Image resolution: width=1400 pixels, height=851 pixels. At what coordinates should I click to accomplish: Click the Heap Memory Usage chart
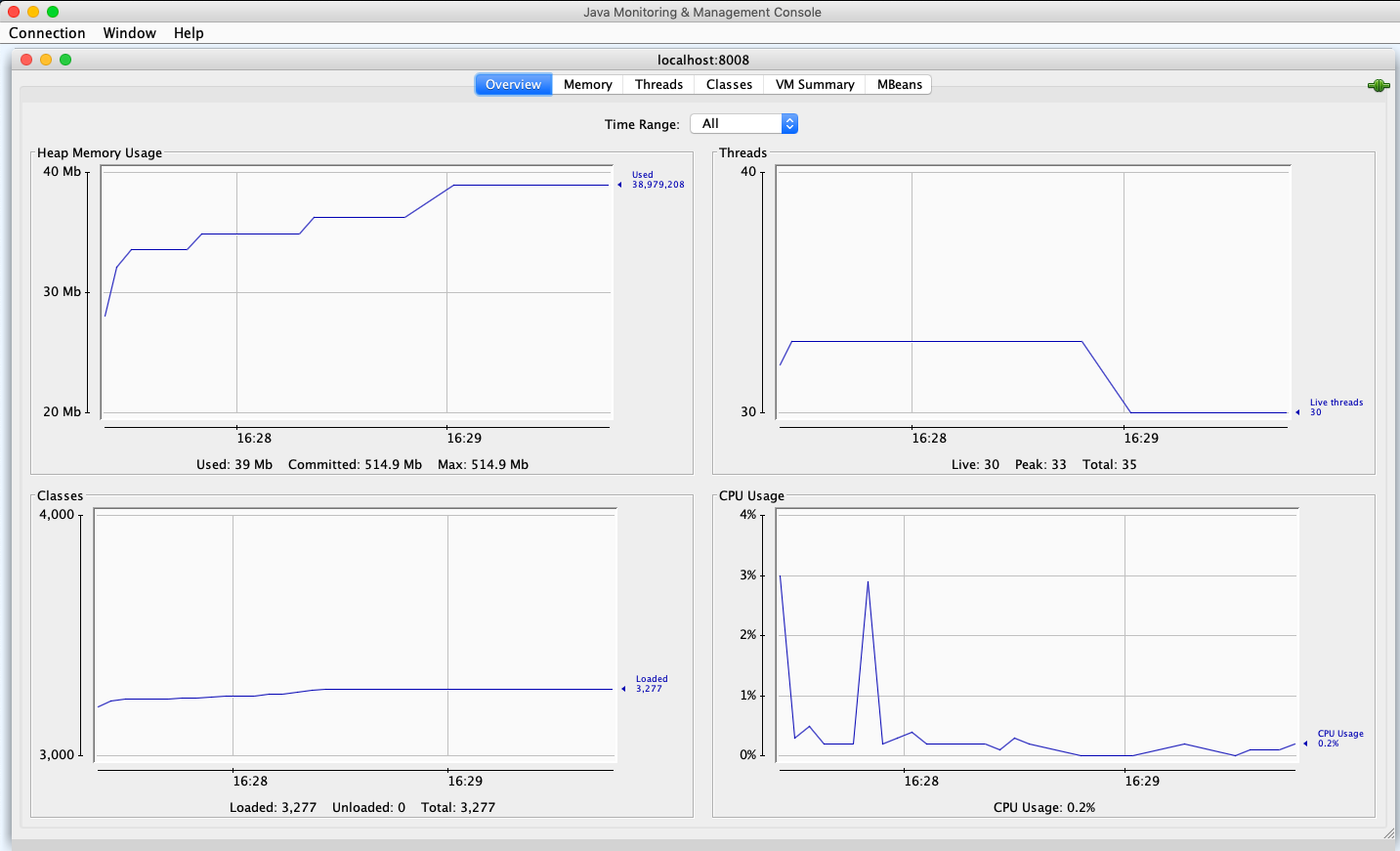pos(357,293)
